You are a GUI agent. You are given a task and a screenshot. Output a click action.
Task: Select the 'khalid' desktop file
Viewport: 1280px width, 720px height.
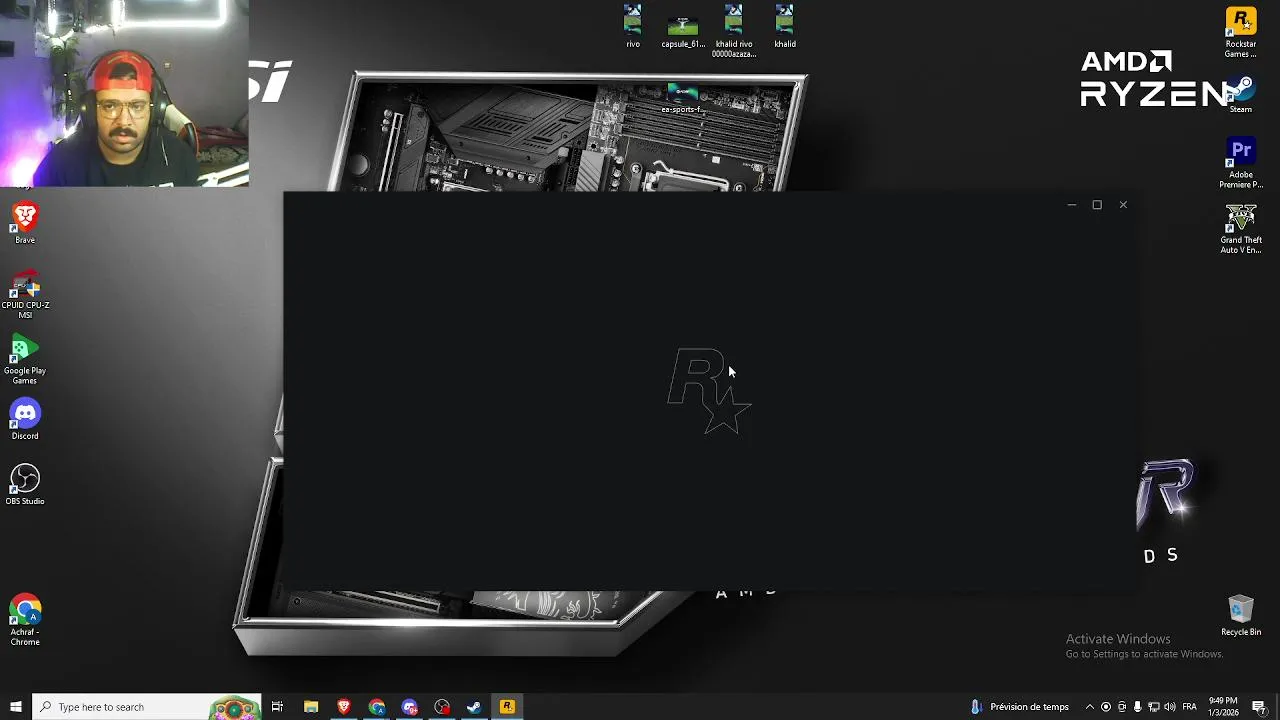785,26
